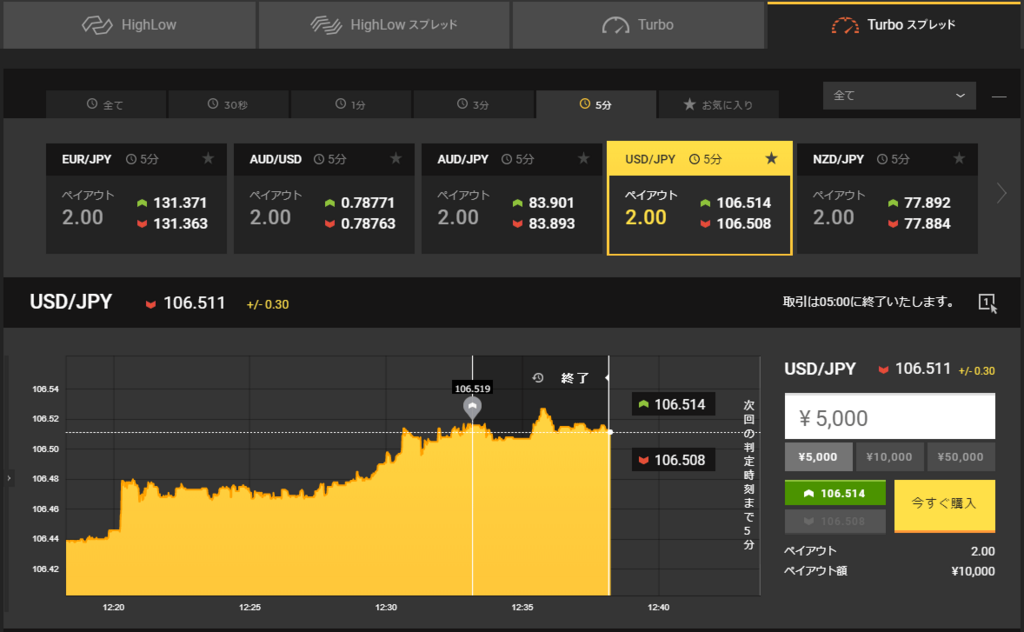
Task: Open the 全て currency filter dropdown
Action: click(x=898, y=95)
